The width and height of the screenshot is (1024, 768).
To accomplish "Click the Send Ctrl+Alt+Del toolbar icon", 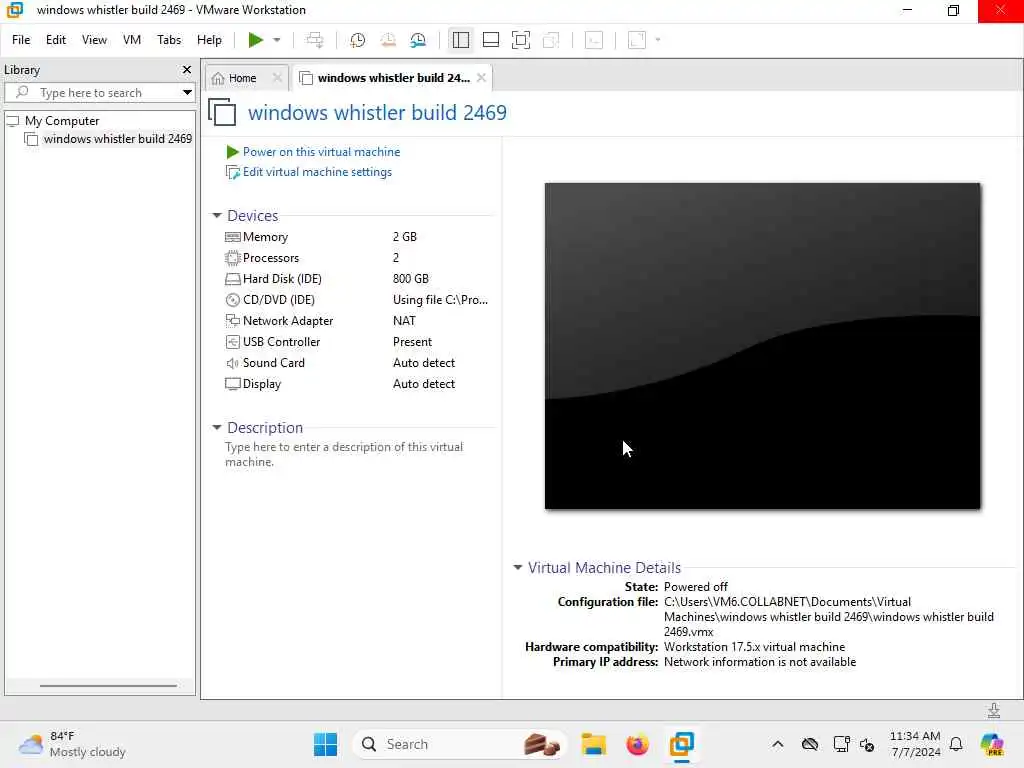I will [x=315, y=40].
